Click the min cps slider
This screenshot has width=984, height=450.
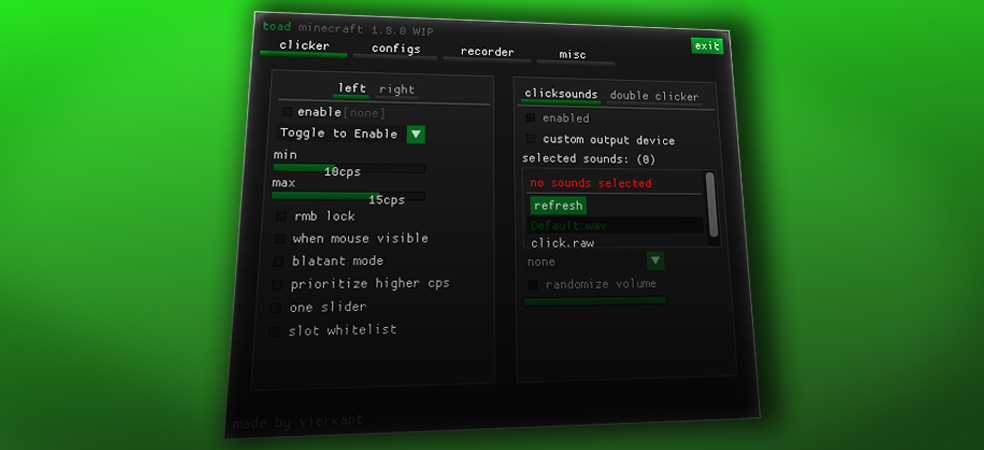[348, 168]
